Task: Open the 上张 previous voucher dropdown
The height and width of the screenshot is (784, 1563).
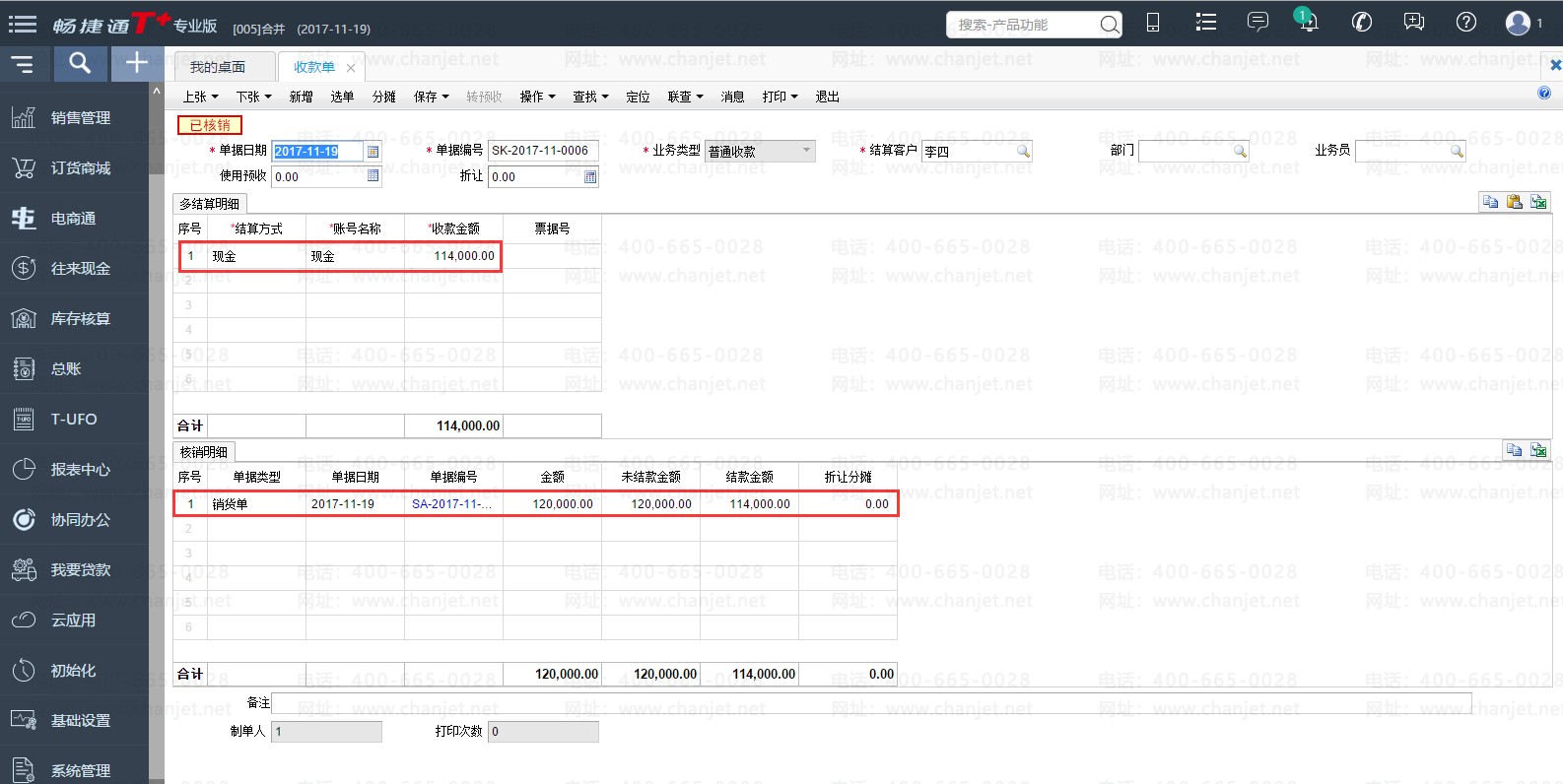Action: tap(200, 97)
